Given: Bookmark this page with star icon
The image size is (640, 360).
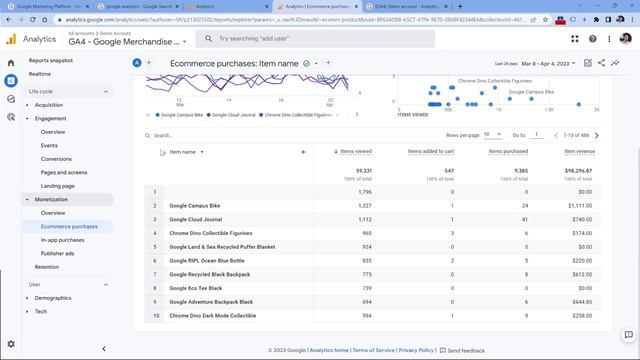Looking at the screenshot, I should (x=545, y=19).
